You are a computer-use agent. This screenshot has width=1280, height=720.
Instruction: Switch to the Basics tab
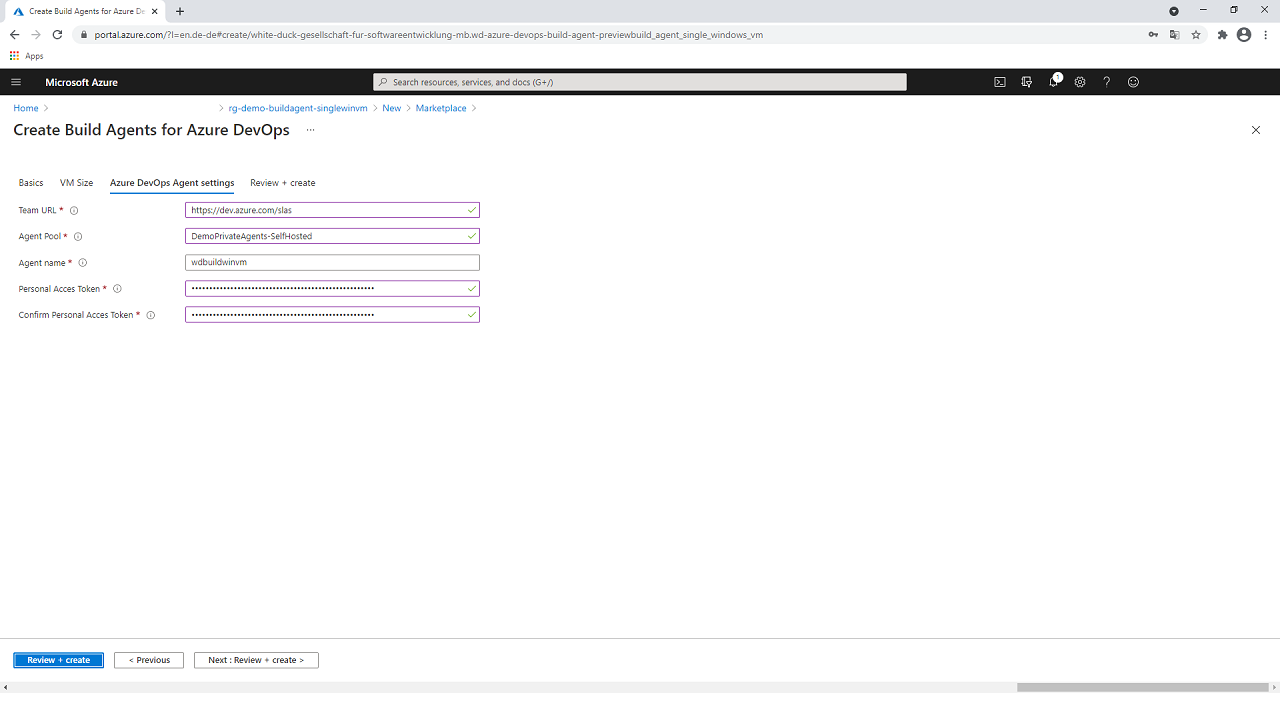(x=31, y=183)
